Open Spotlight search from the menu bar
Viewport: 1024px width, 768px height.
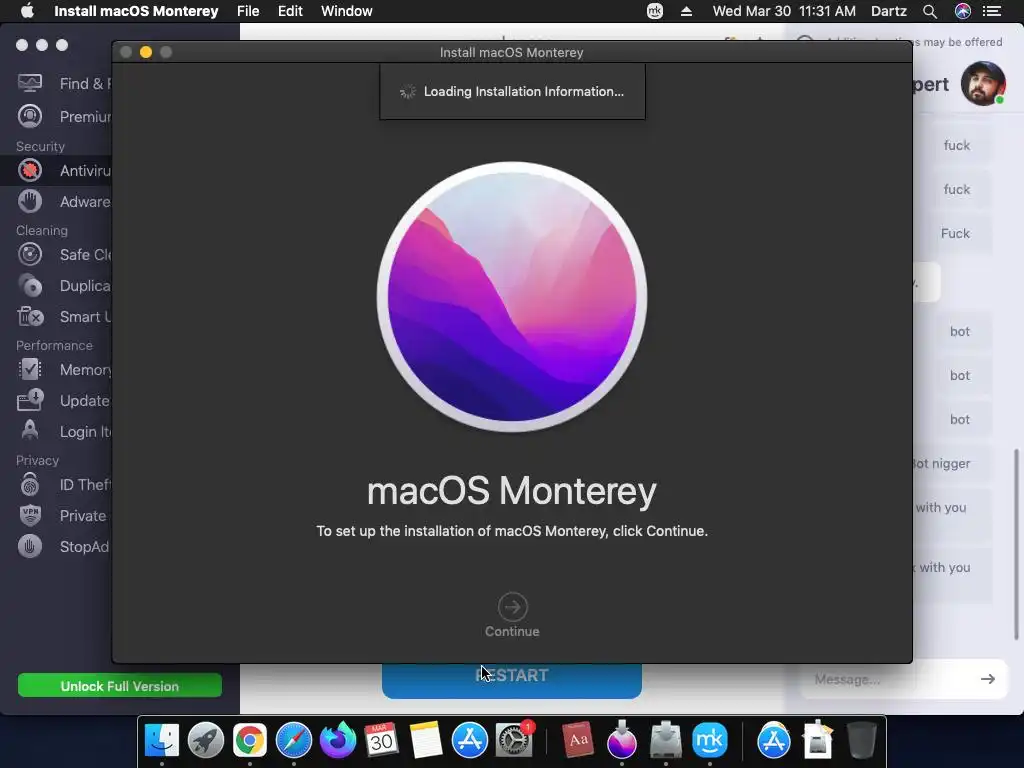(930, 11)
